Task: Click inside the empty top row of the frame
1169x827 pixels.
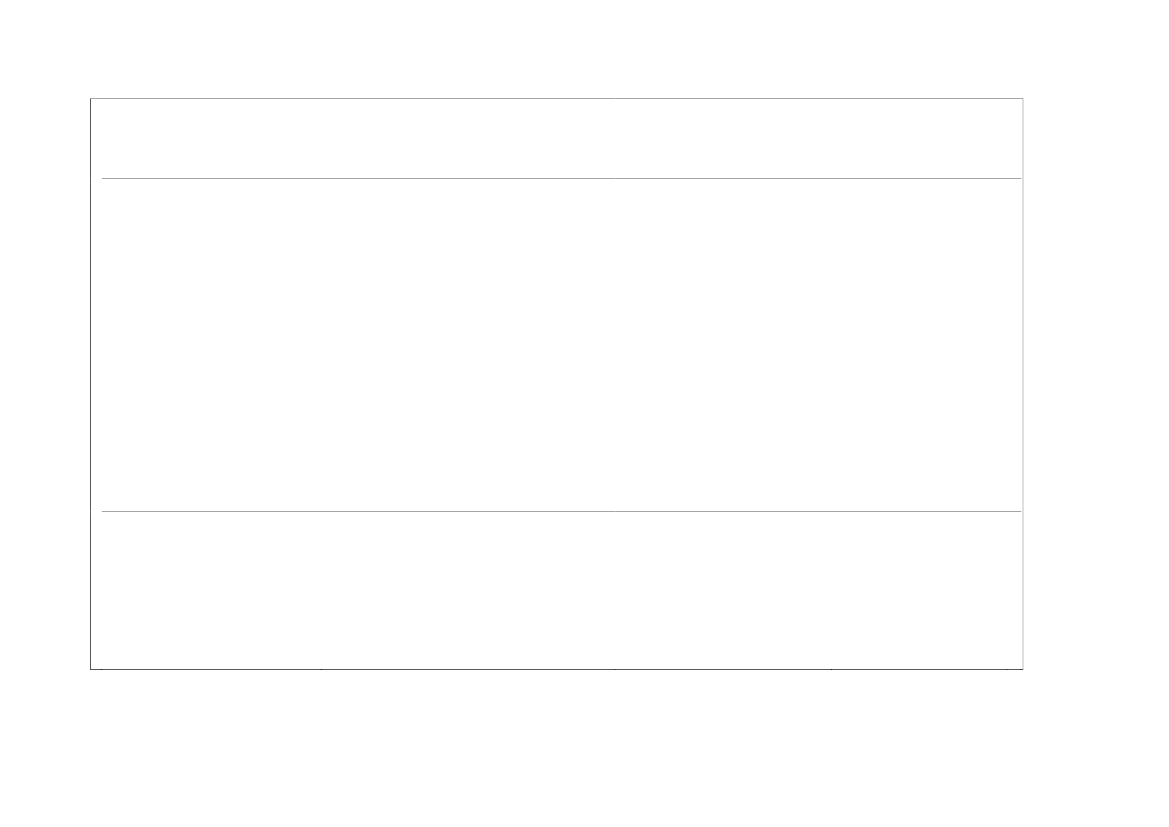Action: 556,138
